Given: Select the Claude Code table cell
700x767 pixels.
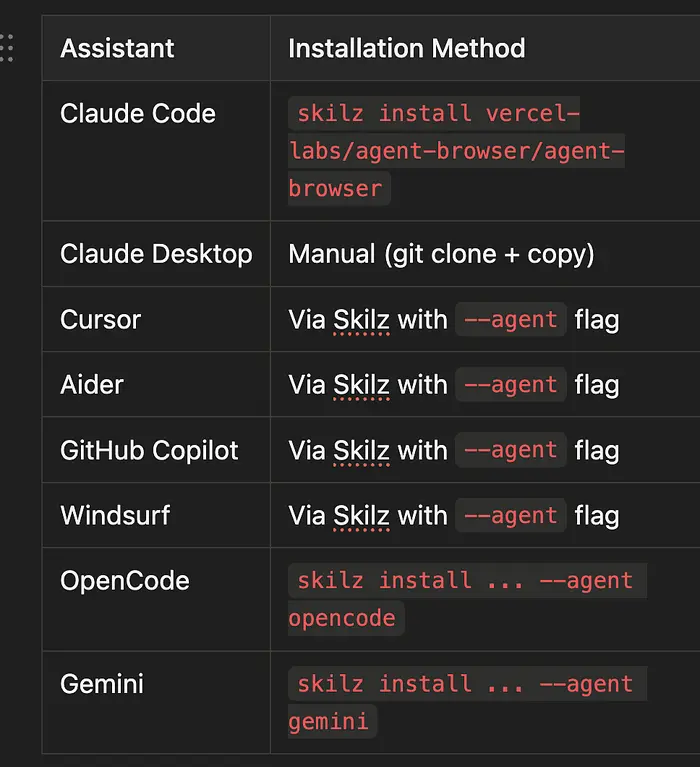Looking at the screenshot, I should 138,114.
